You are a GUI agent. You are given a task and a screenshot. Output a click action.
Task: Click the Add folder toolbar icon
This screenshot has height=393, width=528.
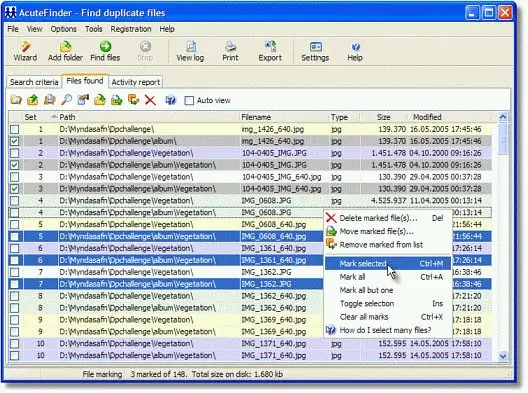click(65, 51)
